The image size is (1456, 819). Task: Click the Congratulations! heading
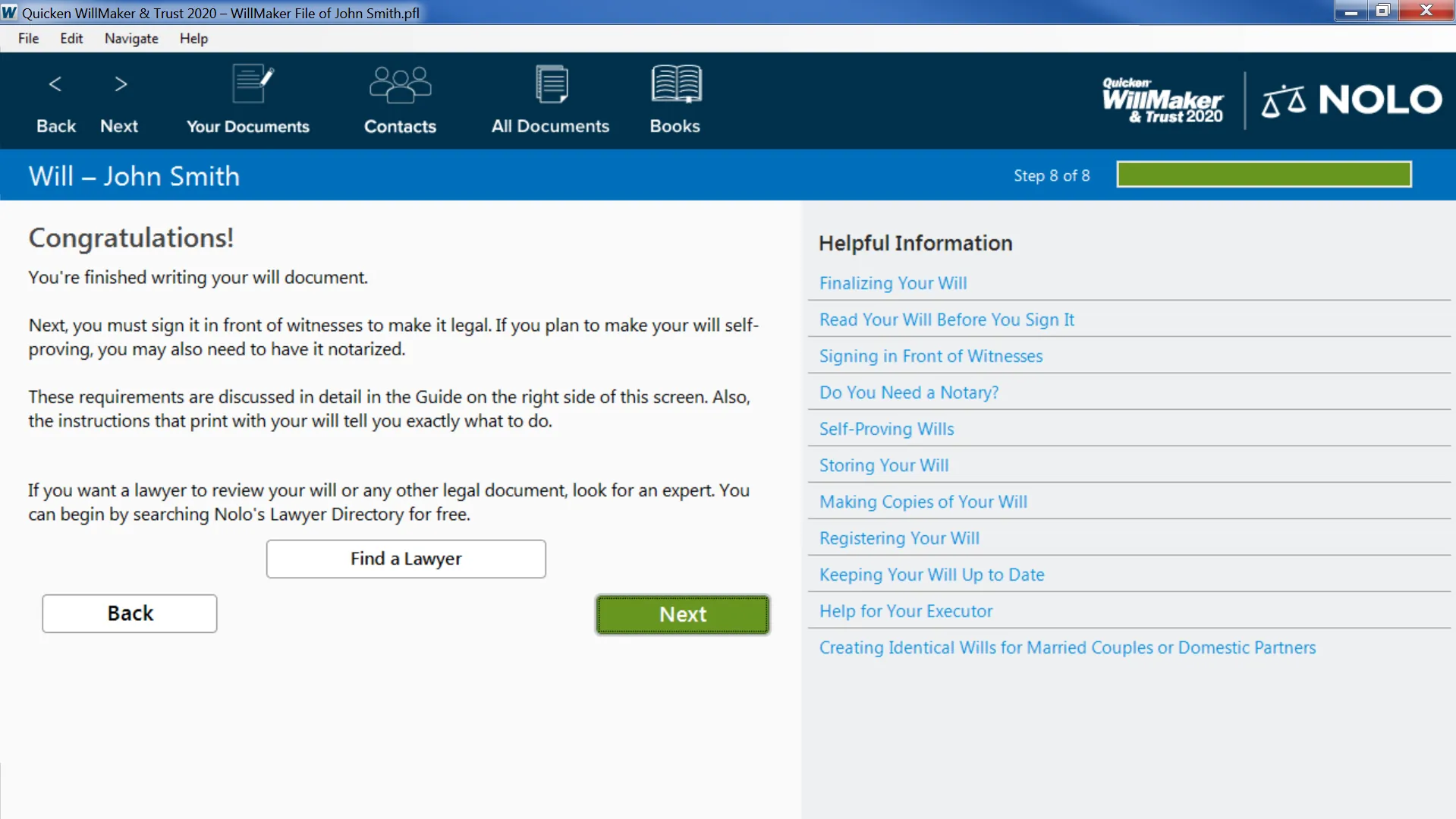pyautogui.click(x=131, y=238)
